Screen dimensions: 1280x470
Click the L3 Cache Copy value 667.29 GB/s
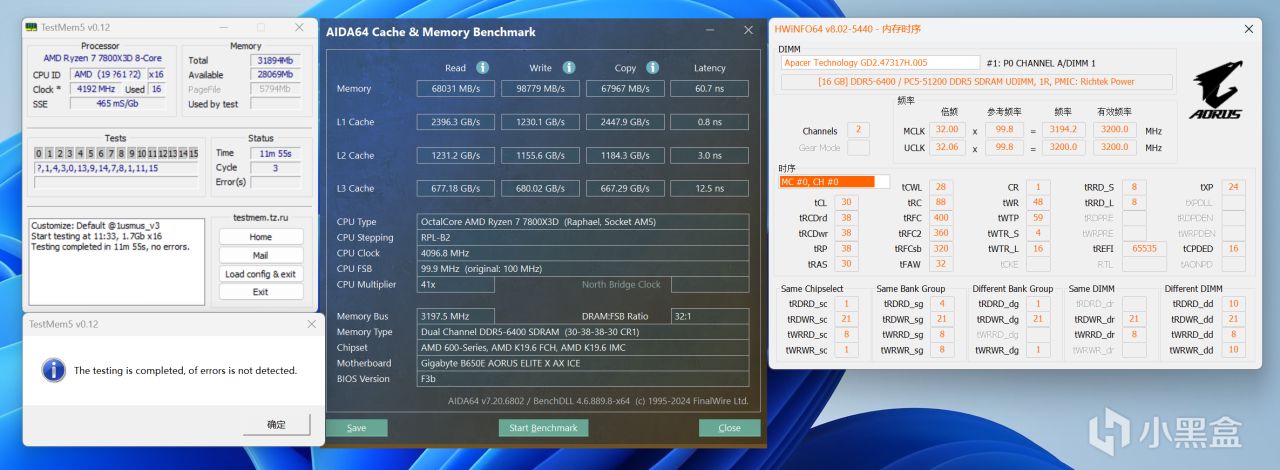point(626,188)
